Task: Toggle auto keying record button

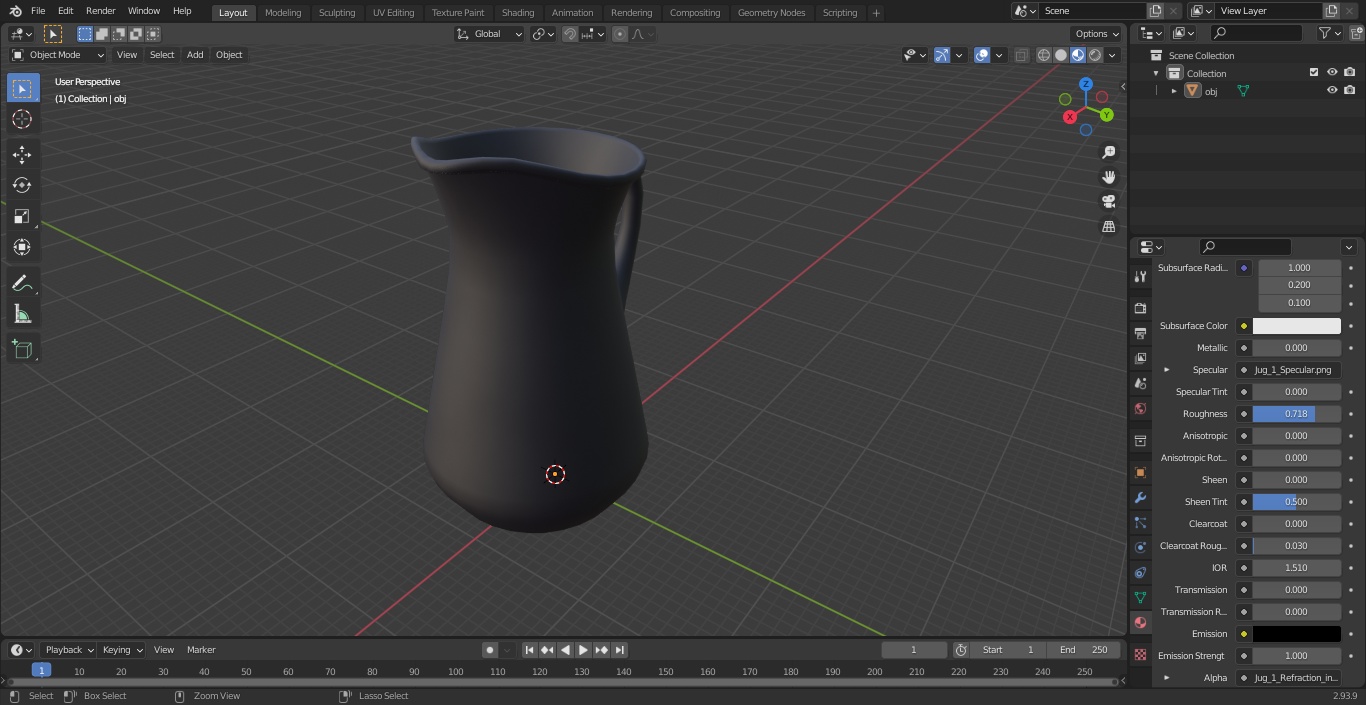Action: [490, 650]
